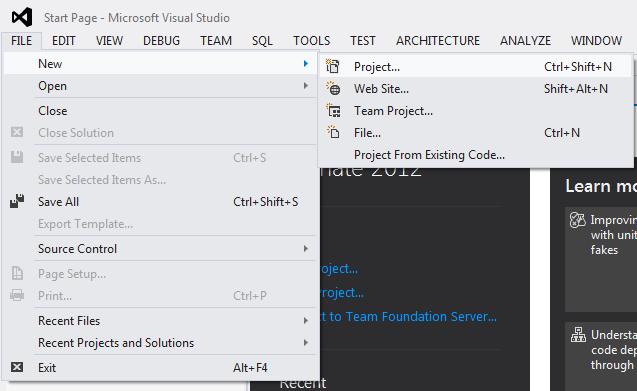Open the ANALYZE menu
Viewport: 637px width, 391px height.
pos(525,41)
